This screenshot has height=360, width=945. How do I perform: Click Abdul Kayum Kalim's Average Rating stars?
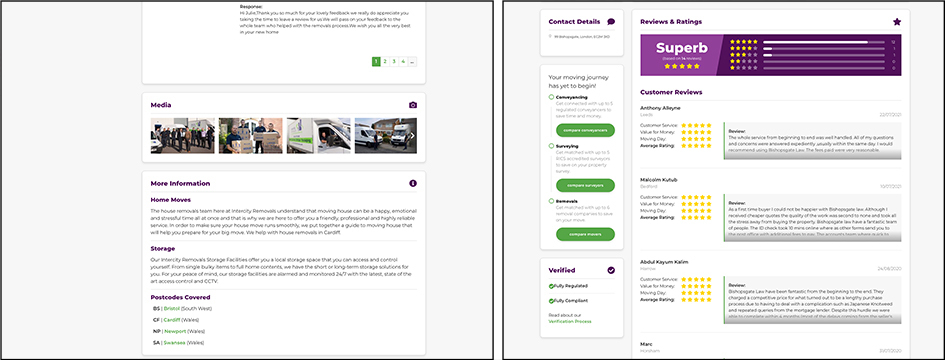696,300
